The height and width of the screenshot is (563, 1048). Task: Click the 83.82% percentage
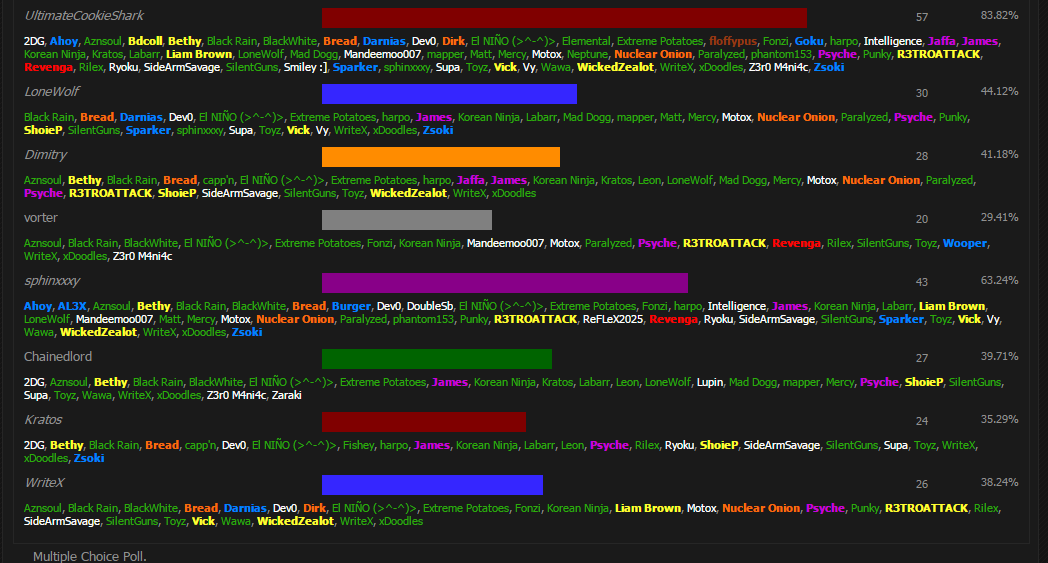point(999,15)
